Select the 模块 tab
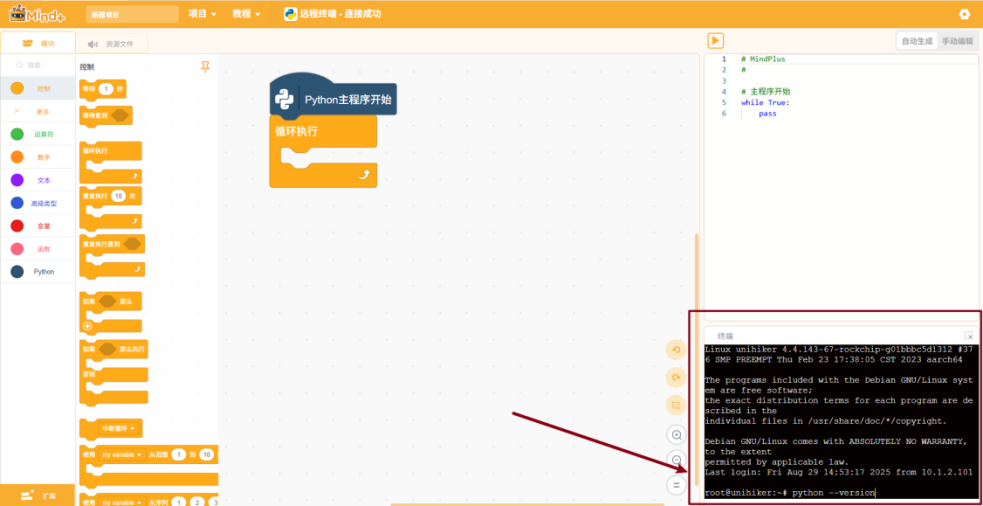 (x=38, y=43)
